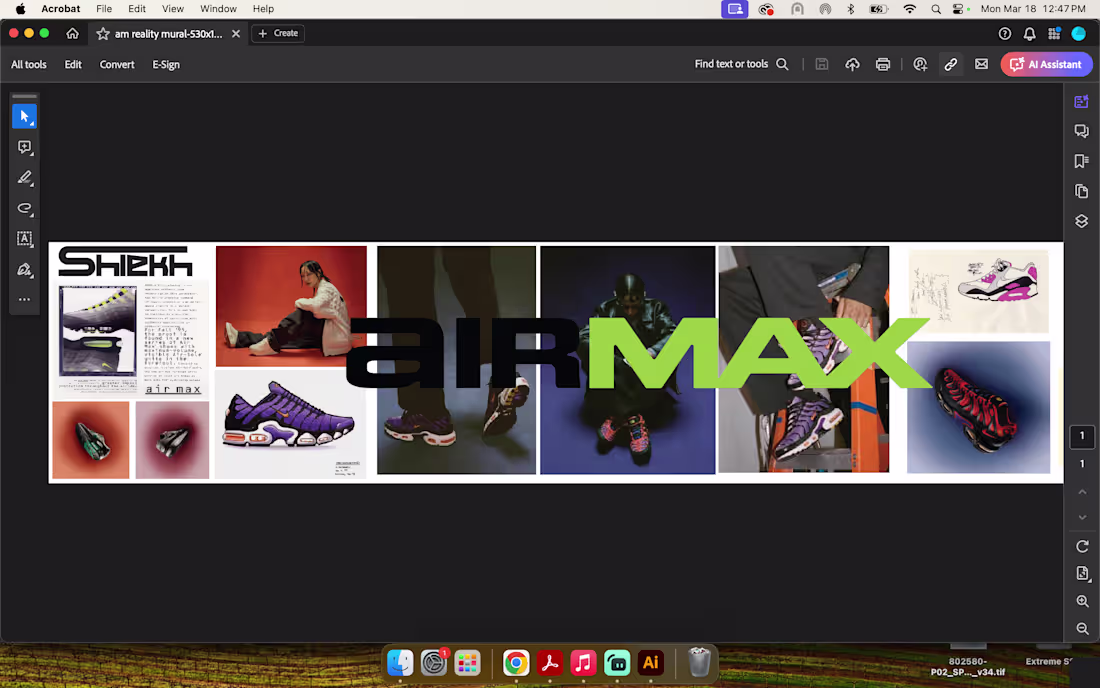Switch to am reality mural tab

[x=168, y=34]
